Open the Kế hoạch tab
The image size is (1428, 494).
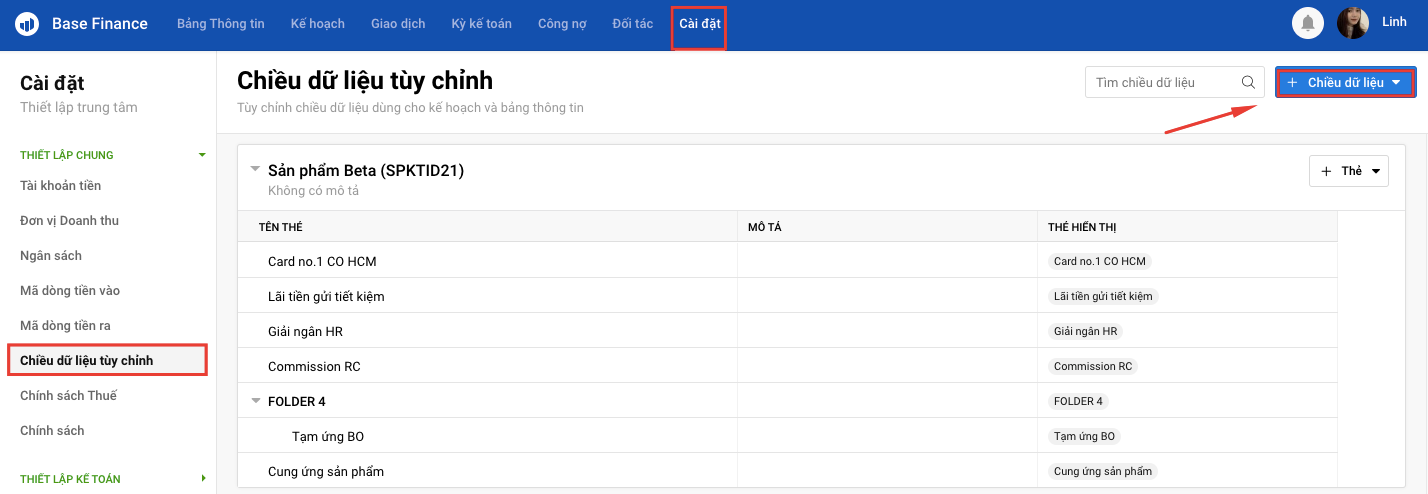317,23
